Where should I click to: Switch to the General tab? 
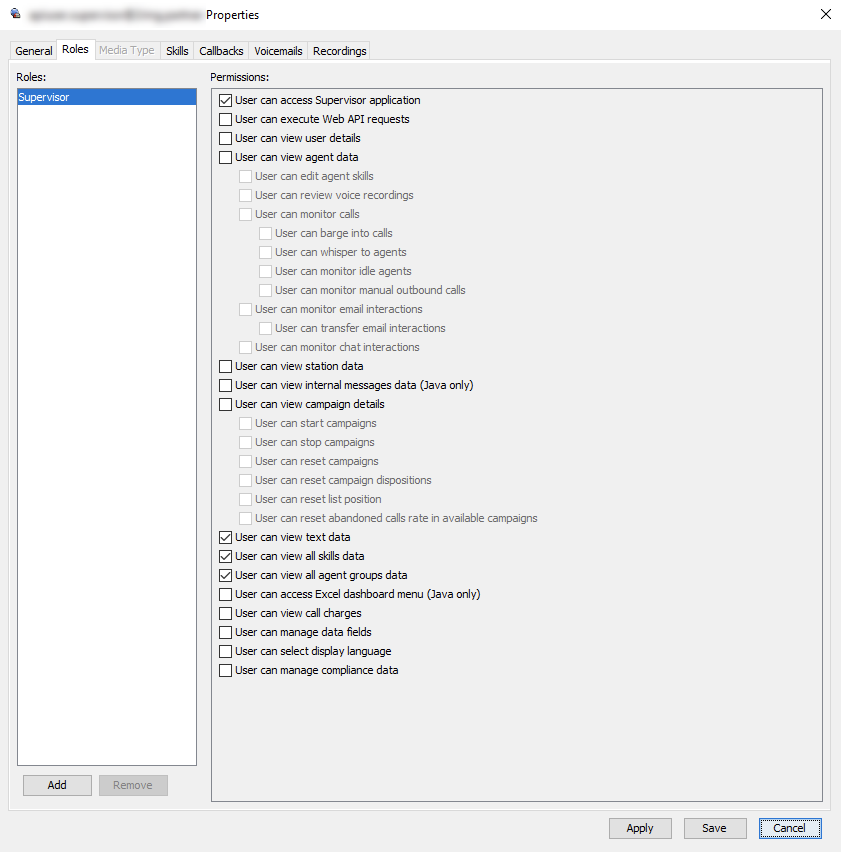point(33,50)
